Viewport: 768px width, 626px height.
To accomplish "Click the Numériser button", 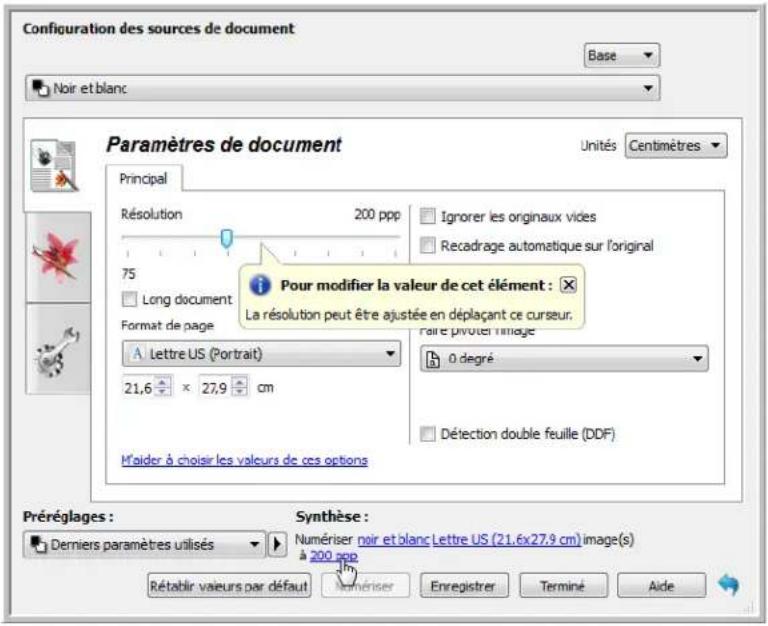I will [365, 586].
